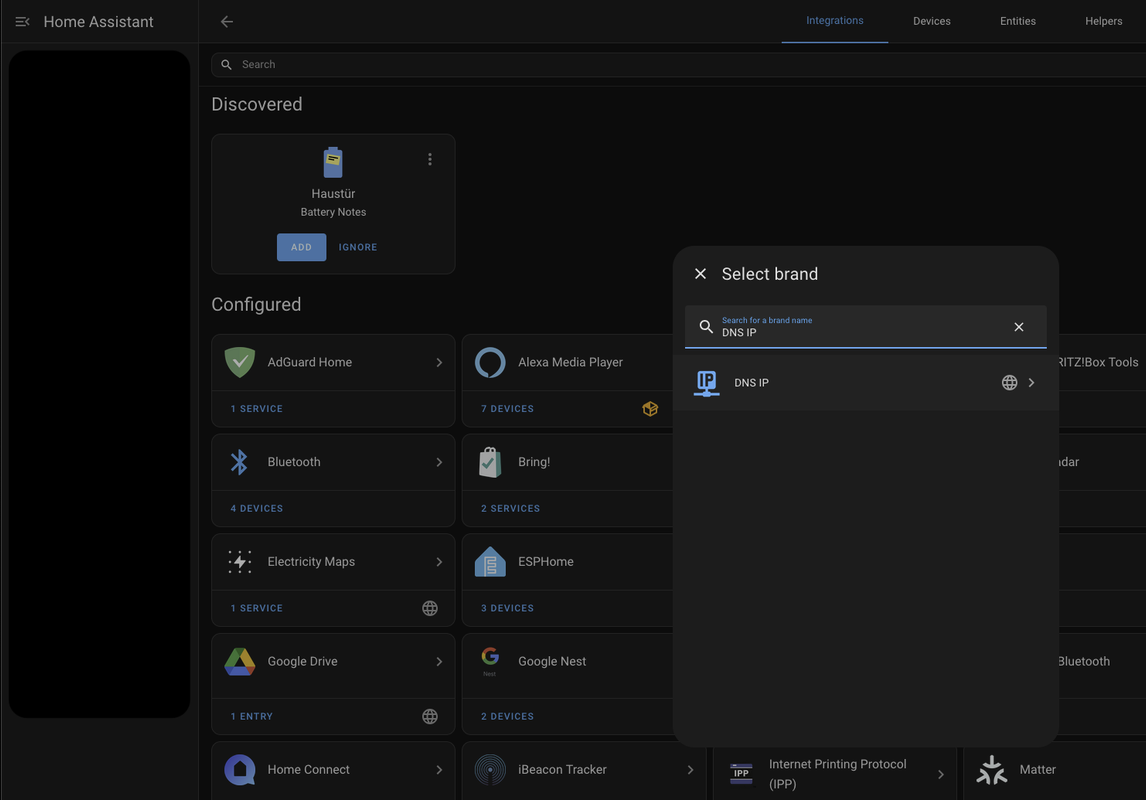Click the Bring! shopping bag icon

490,462
